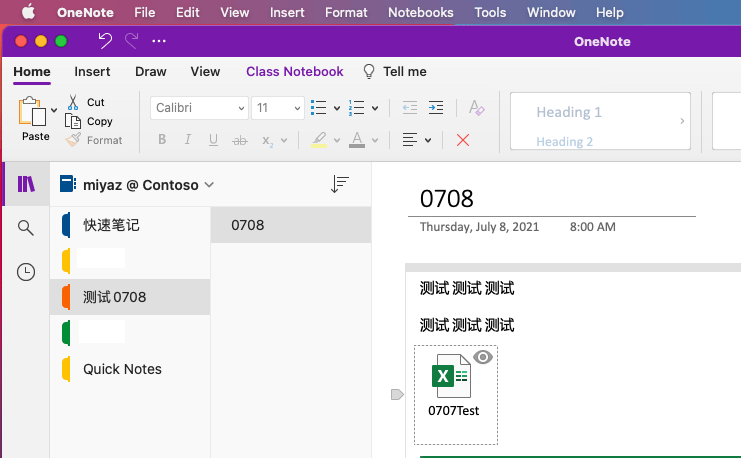Open the Calibri font name dropdown

(199, 108)
